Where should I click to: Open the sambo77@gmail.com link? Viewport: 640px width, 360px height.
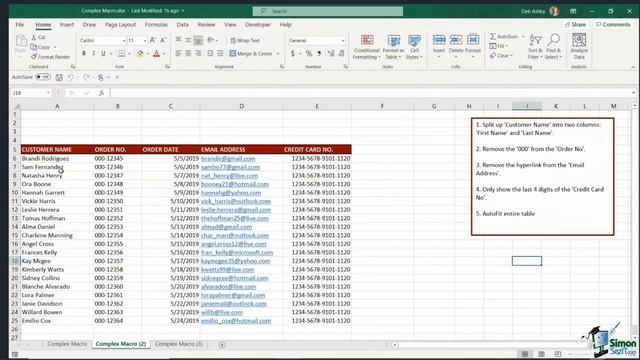230,167
